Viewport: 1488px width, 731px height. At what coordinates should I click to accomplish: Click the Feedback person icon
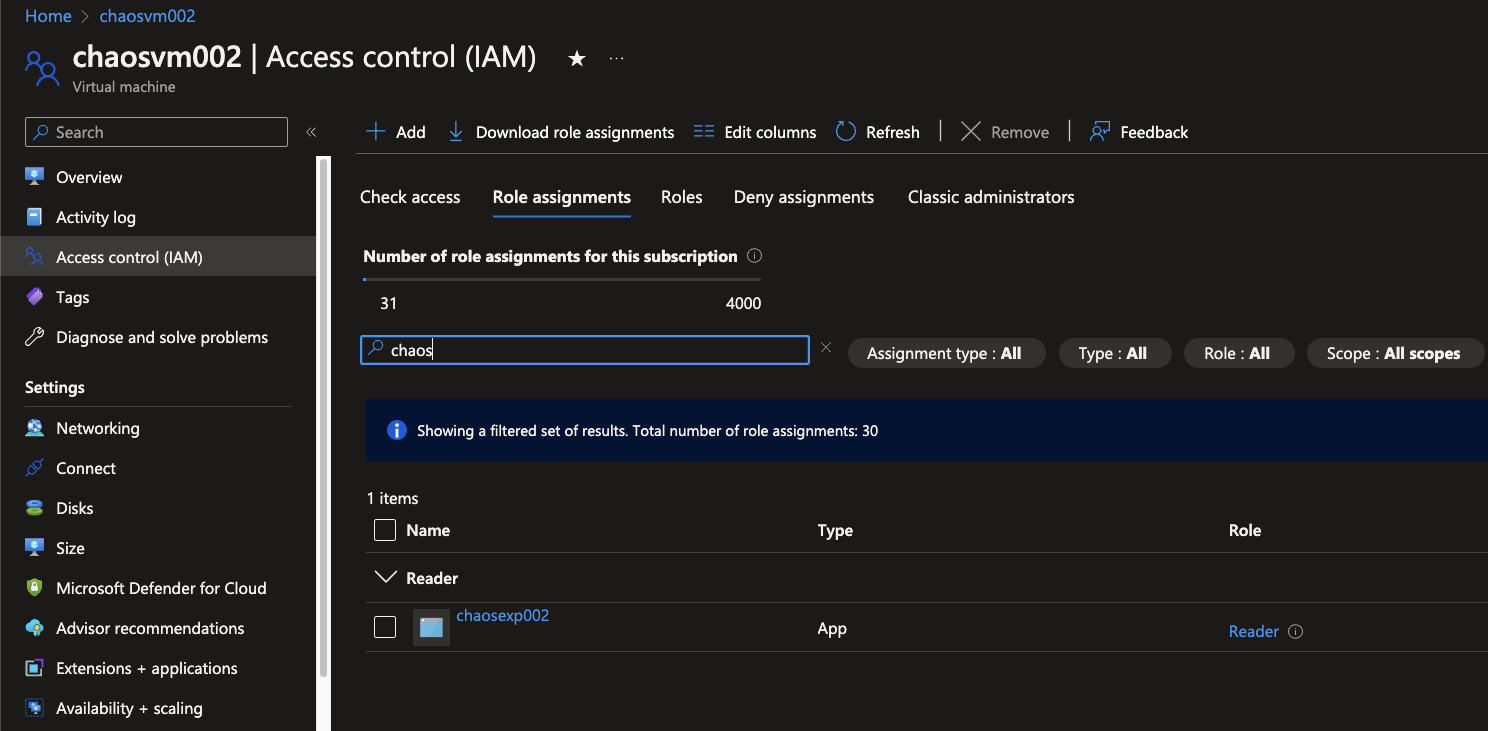(x=1100, y=132)
